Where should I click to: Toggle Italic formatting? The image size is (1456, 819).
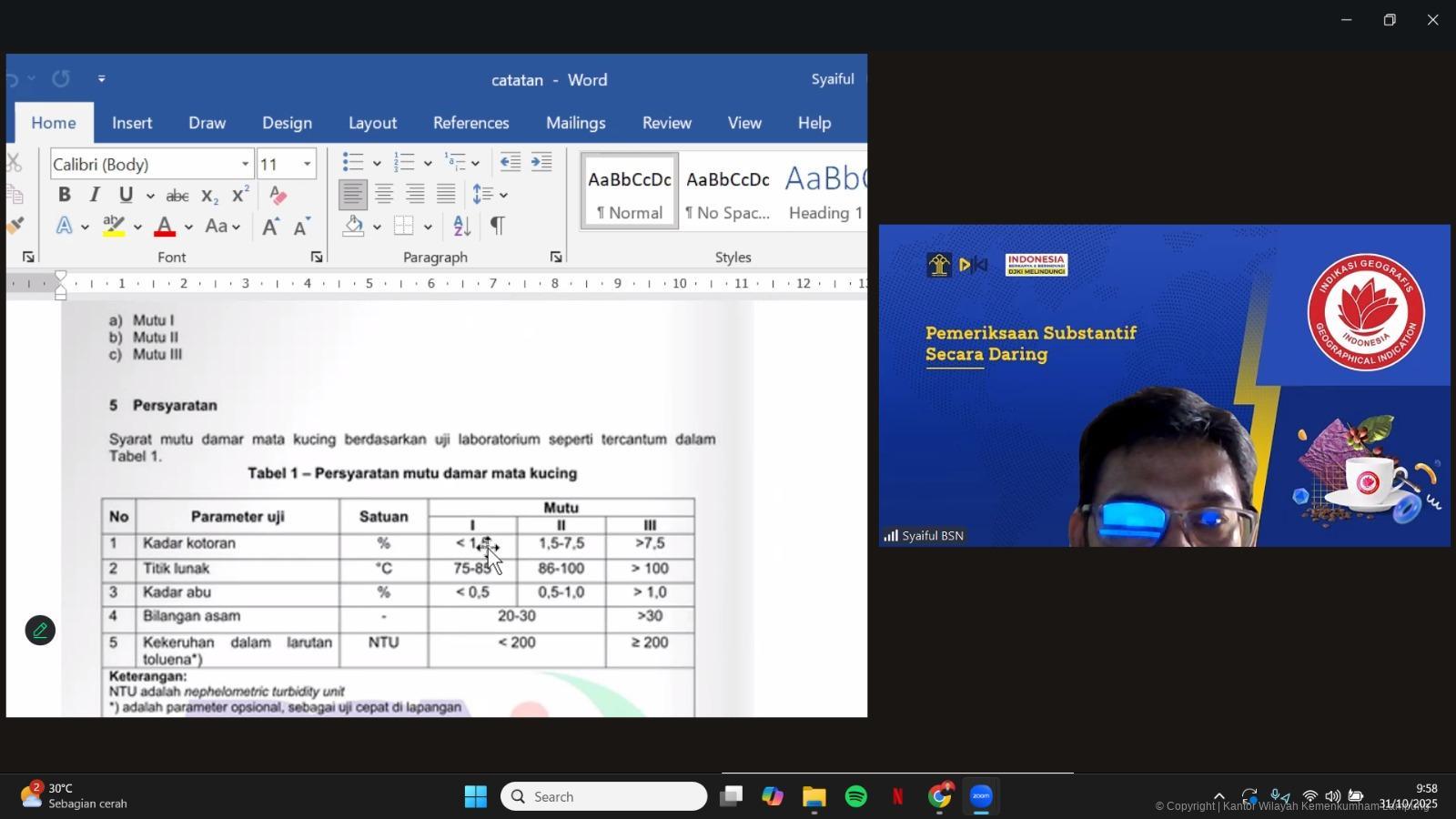click(x=95, y=195)
